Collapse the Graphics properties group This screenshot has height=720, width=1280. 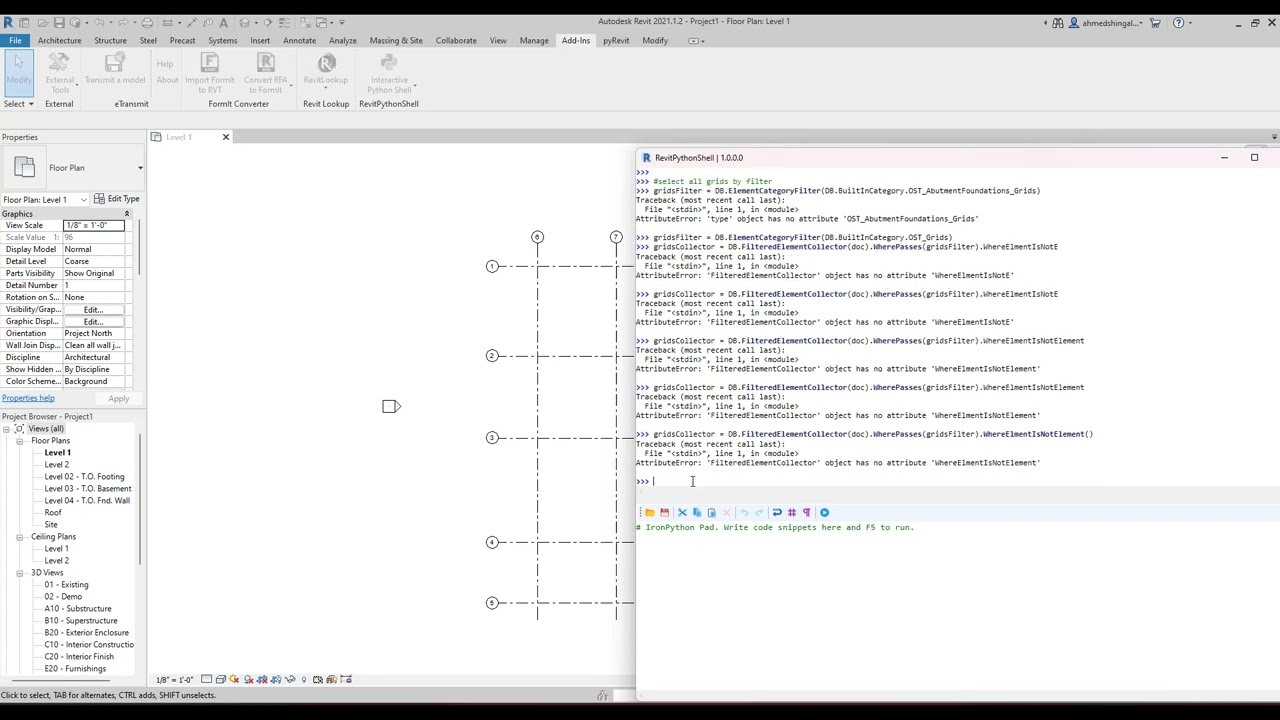[x=126, y=214]
